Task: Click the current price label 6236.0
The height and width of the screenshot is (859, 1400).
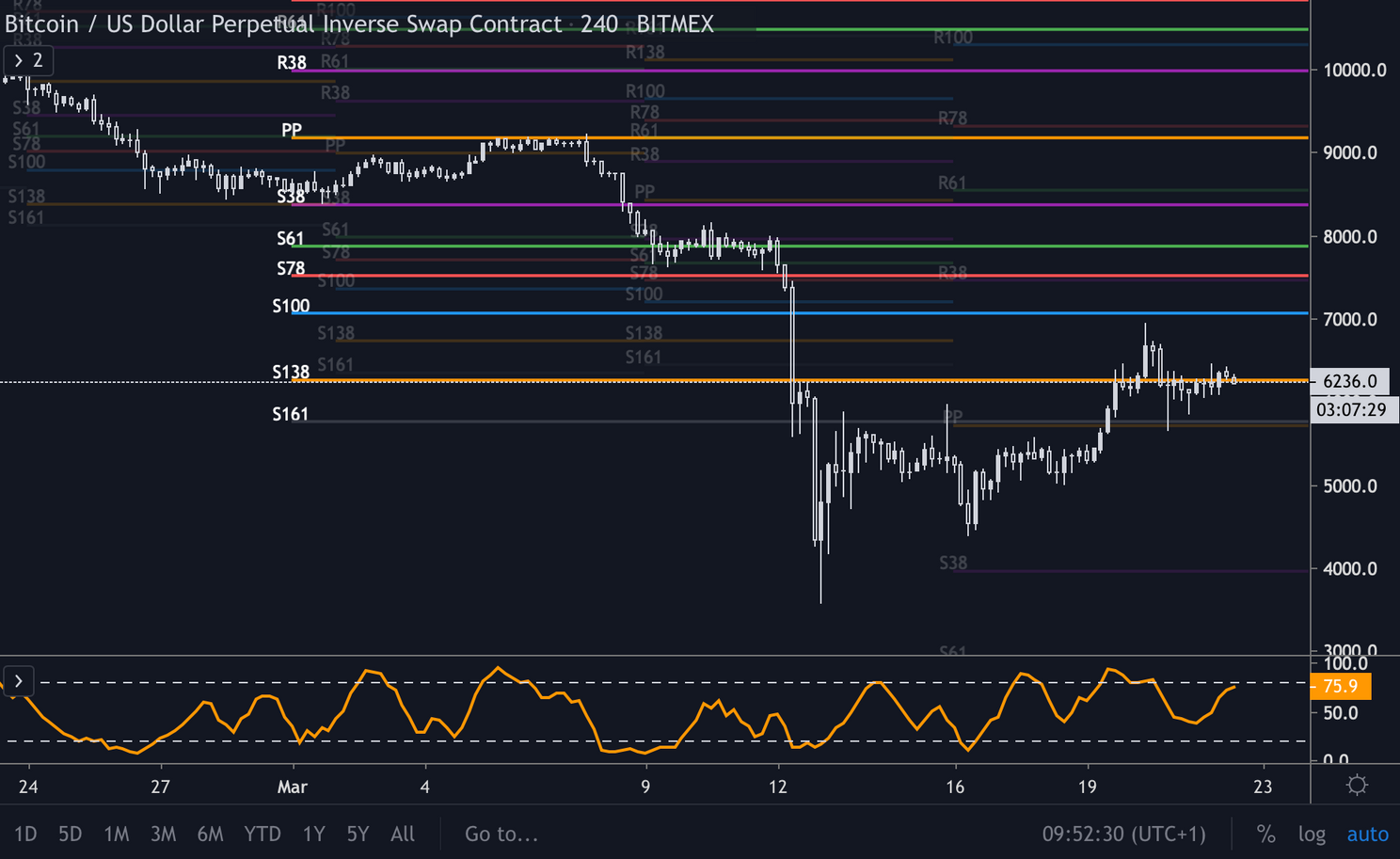Action: coord(1350,381)
